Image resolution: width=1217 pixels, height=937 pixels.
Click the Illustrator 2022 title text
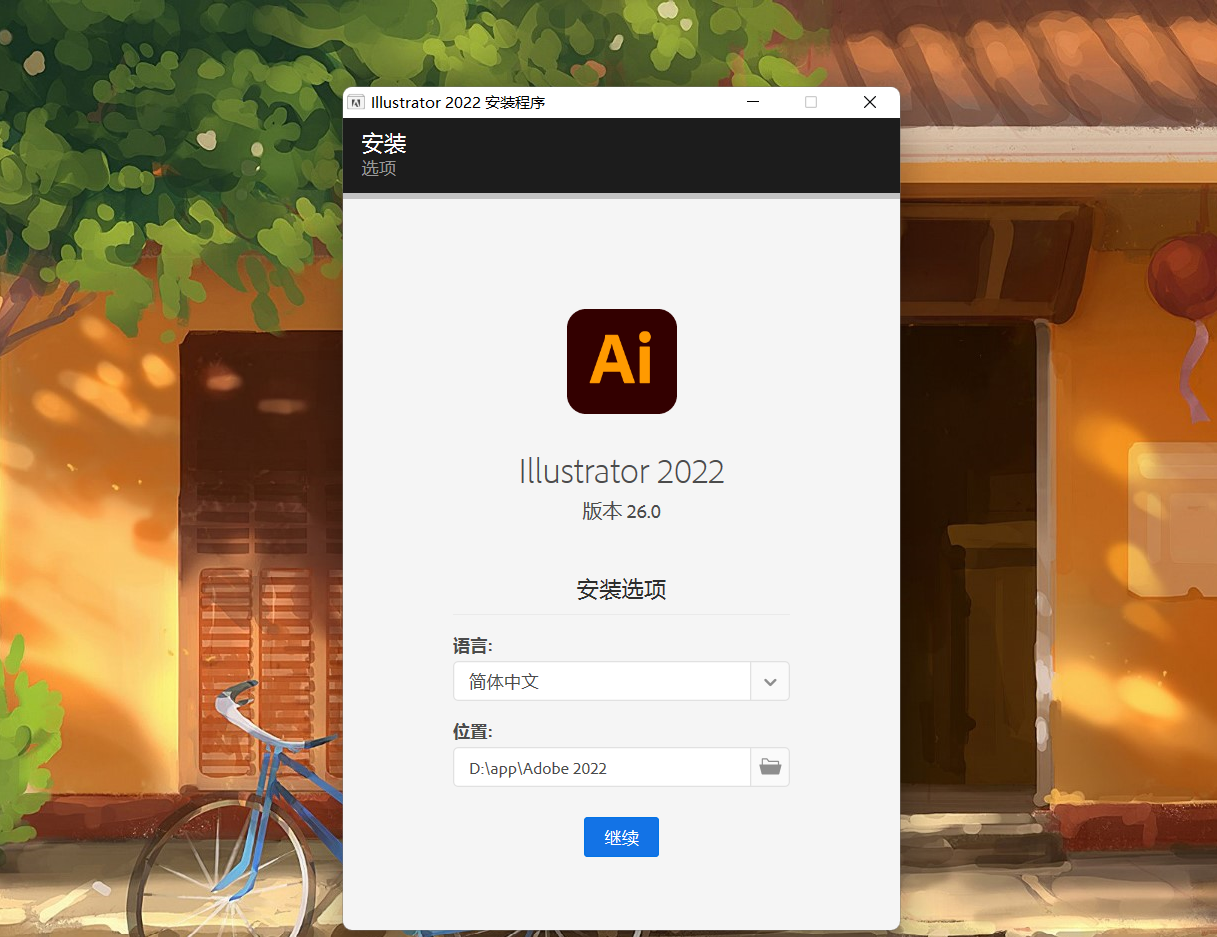click(x=621, y=471)
